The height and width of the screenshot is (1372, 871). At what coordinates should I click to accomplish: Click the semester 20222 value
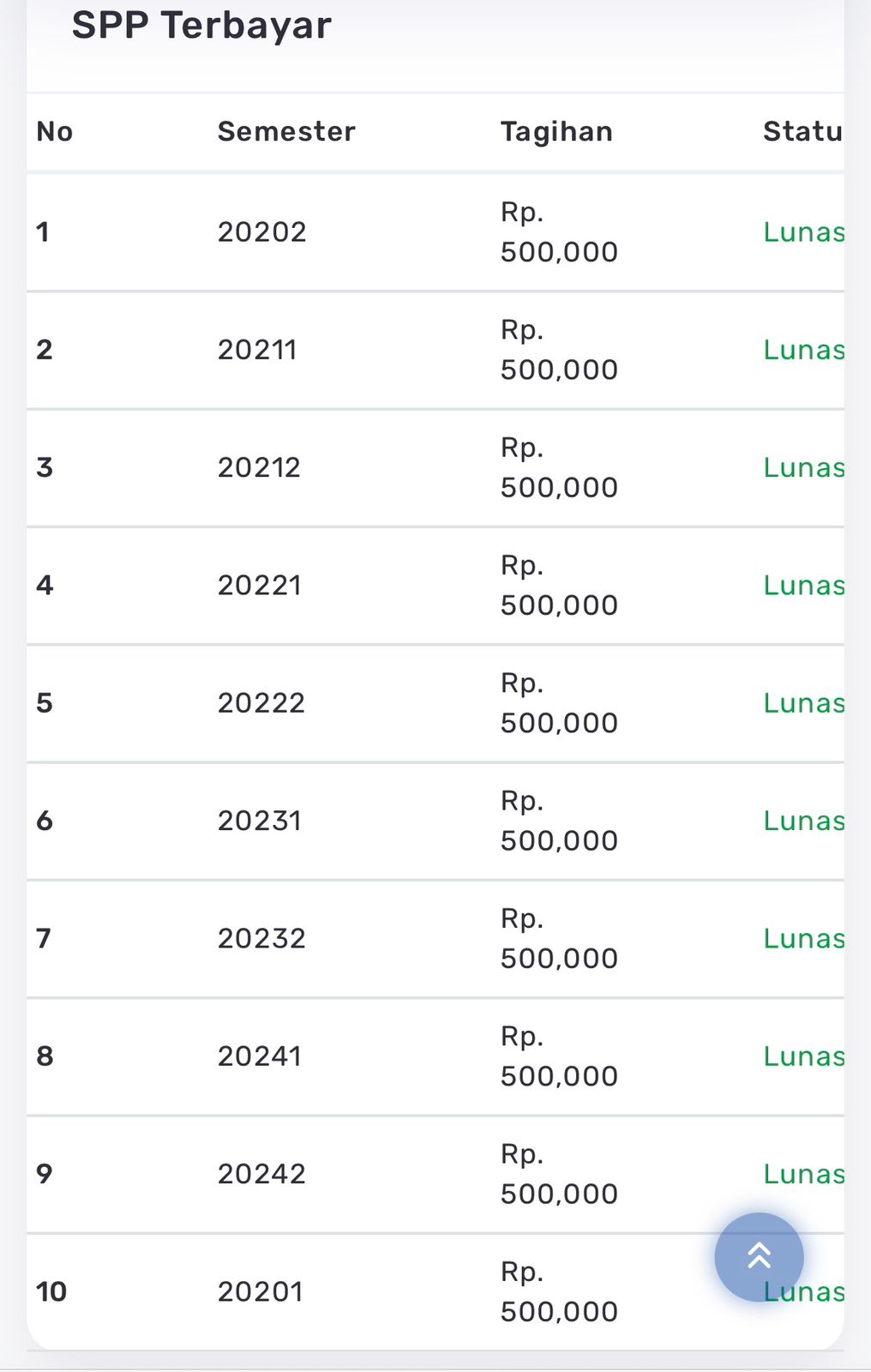pos(261,703)
